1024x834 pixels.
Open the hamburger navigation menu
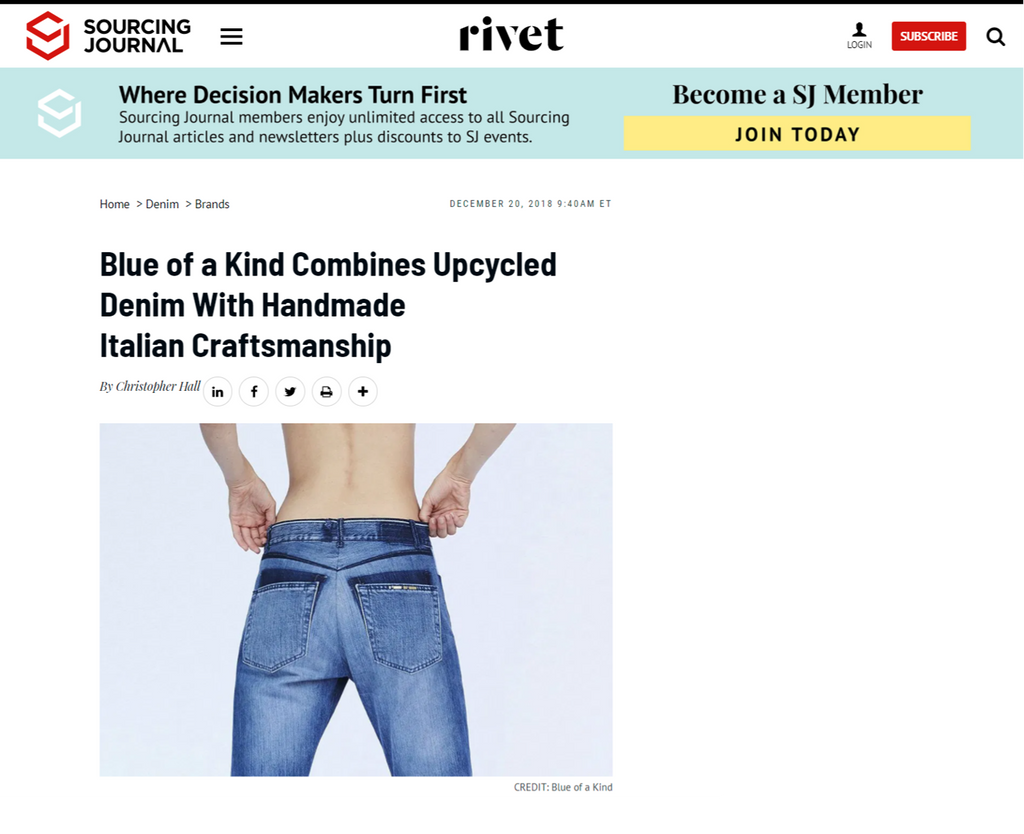[x=231, y=37]
